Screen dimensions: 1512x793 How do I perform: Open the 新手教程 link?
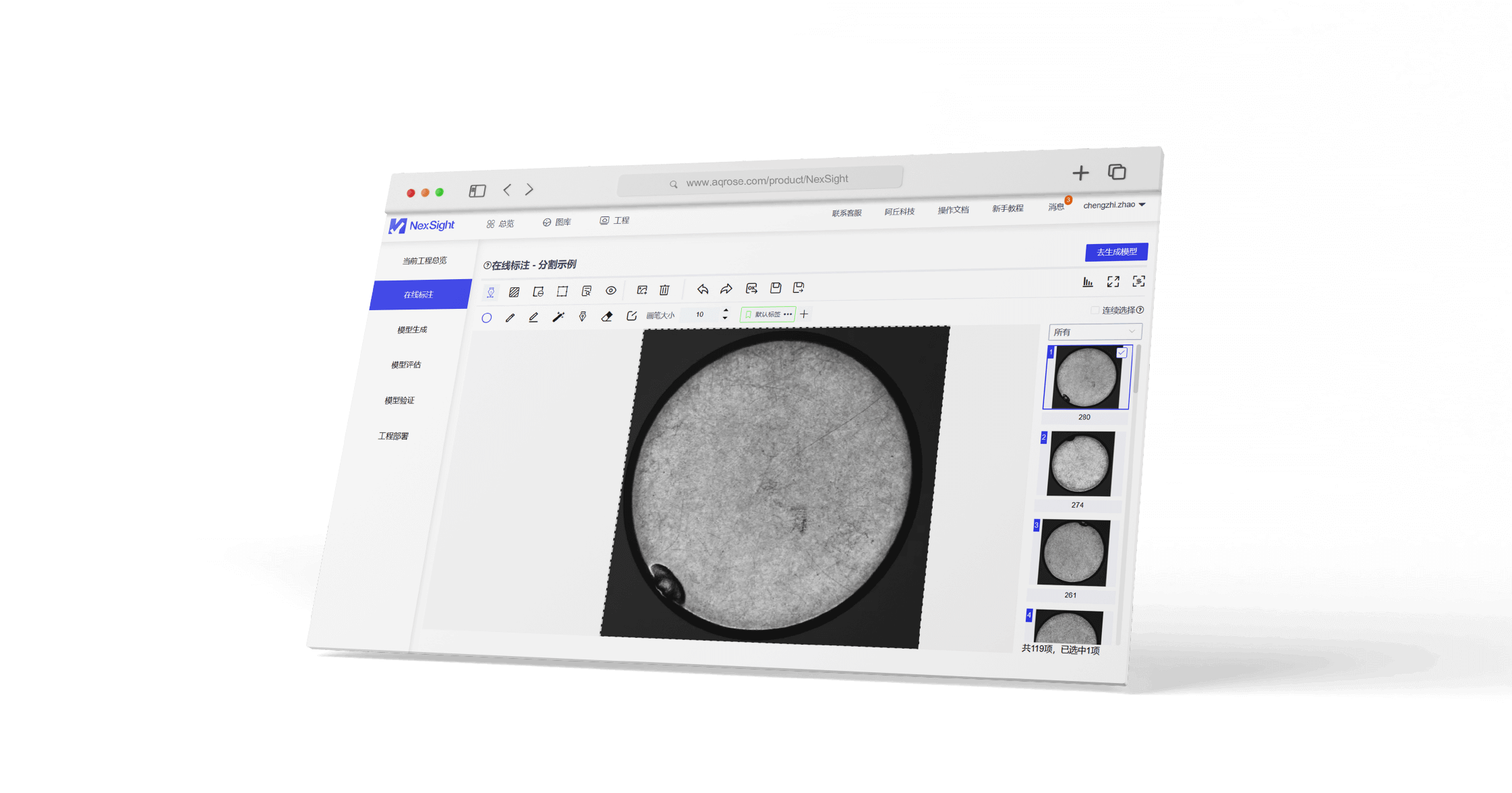pos(1008,208)
